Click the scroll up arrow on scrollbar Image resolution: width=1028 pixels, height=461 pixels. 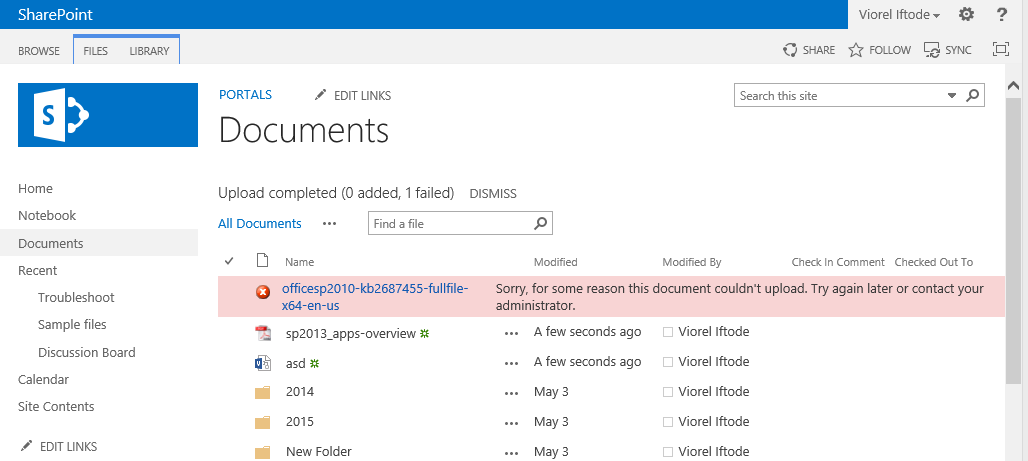[x=1013, y=86]
